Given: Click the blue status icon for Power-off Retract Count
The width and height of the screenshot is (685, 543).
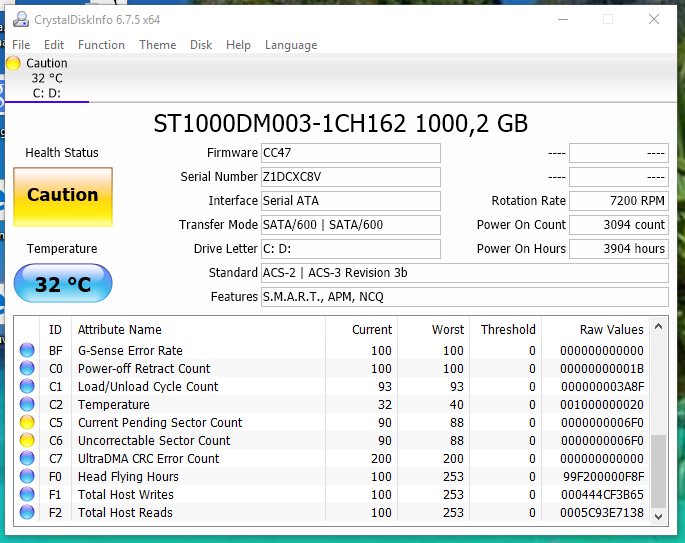Looking at the screenshot, I should (x=27, y=368).
